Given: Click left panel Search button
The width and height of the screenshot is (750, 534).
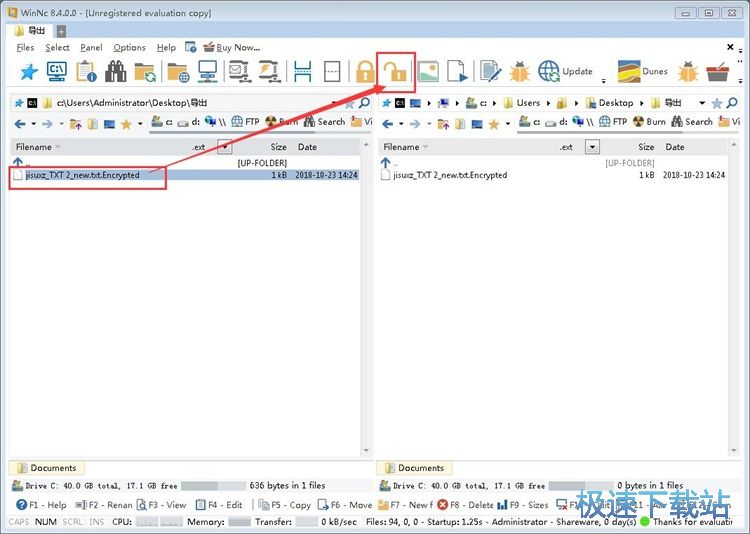Looking at the screenshot, I should [x=324, y=122].
